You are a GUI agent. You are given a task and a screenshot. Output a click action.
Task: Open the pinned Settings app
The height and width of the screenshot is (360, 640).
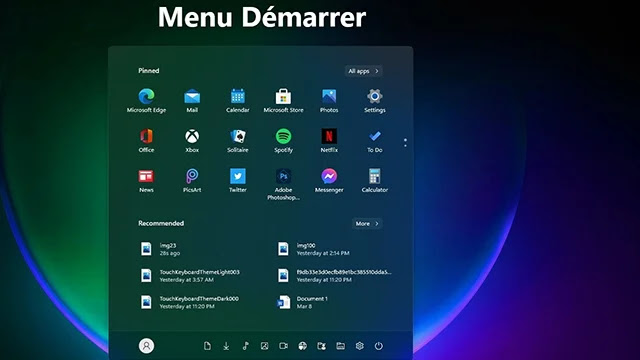click(x=375, y=100)
